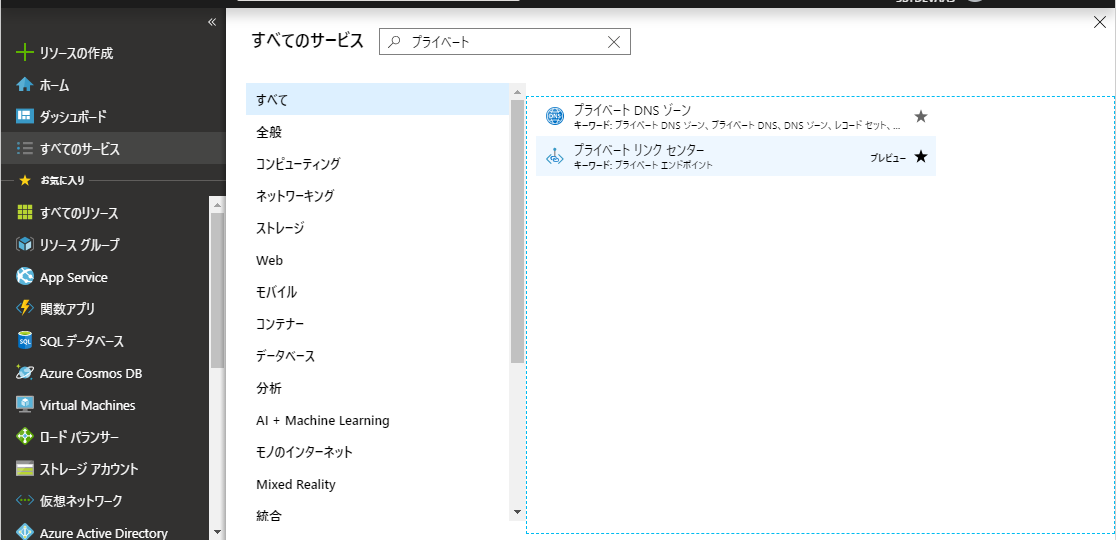1116x540 pixels.
Task: Click the favorites star icon in sidebar
Action: [25, 181]
